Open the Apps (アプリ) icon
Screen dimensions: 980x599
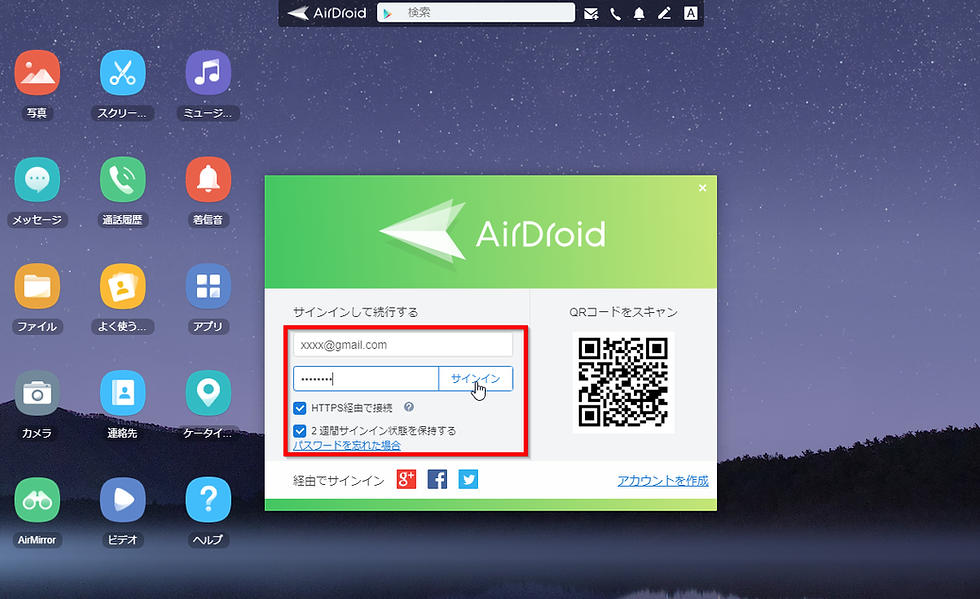(208, 286)
